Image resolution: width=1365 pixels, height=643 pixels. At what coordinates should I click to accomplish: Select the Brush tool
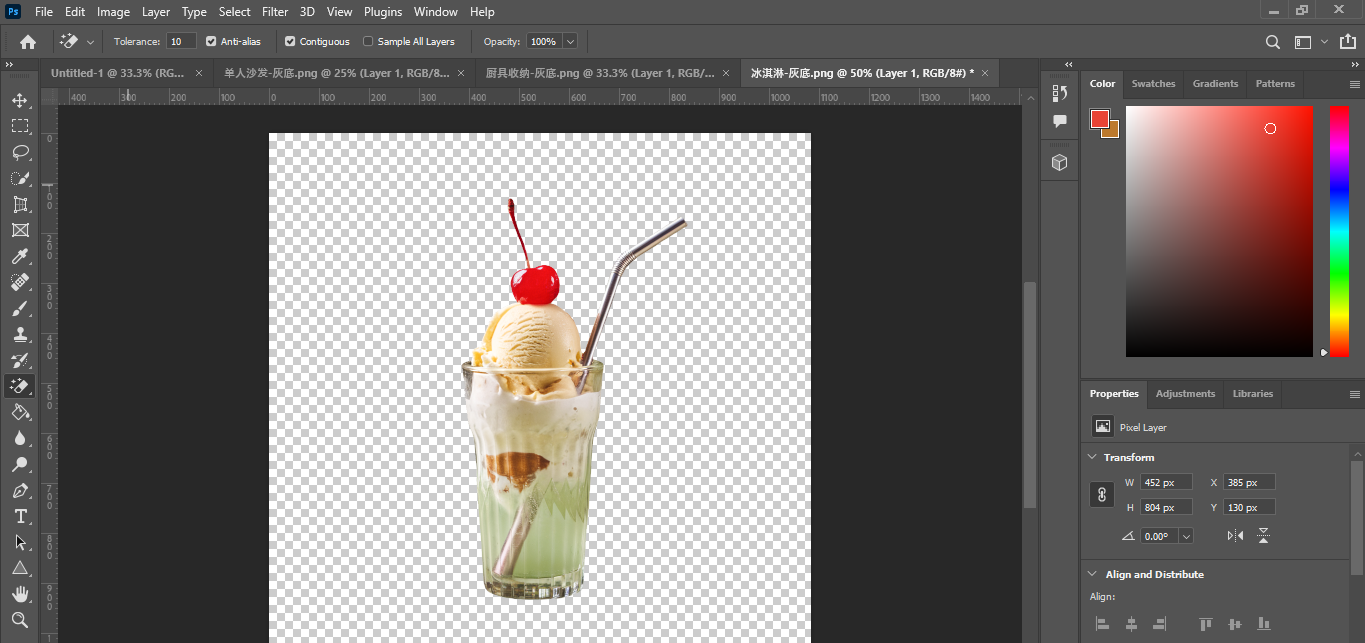coord(20,308)
